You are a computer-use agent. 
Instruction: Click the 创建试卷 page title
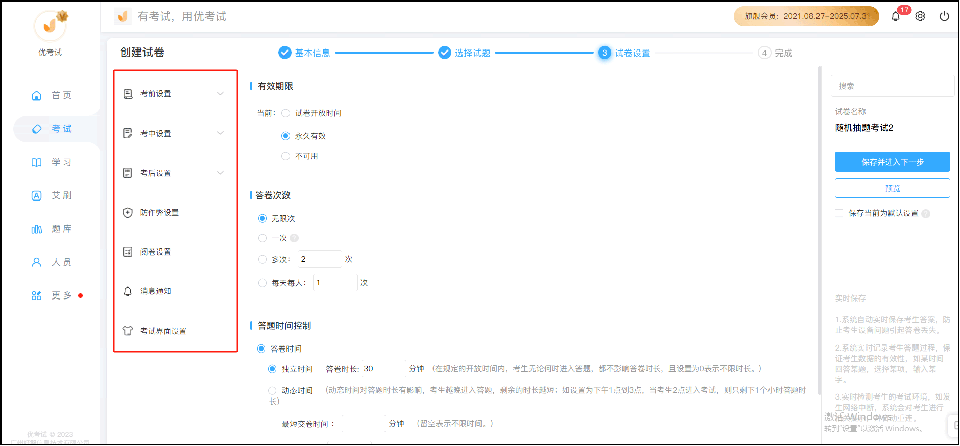tap(142, 53)
